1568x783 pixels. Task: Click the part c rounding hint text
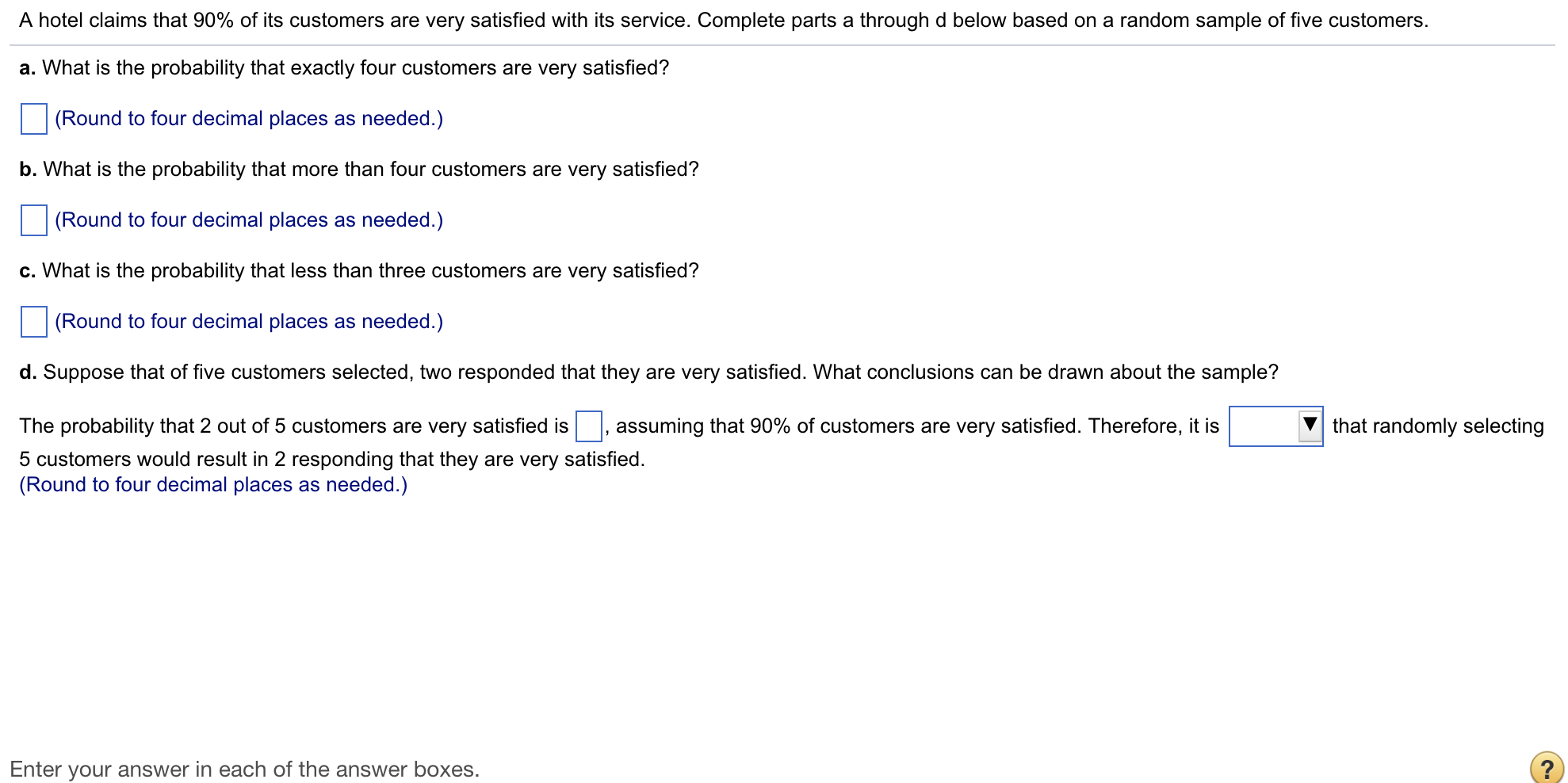pos(249,322)
